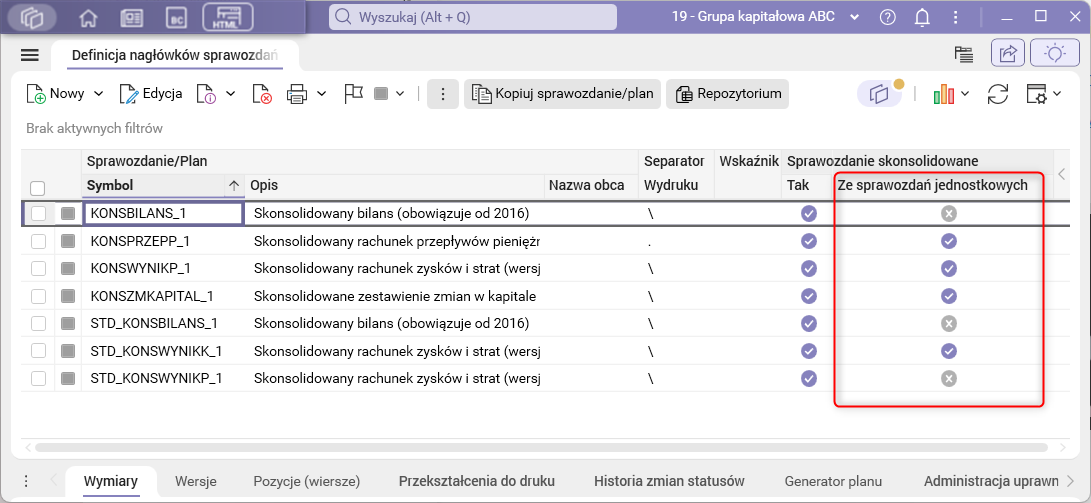The width and height of the screenshot is (1091, 503).
Task: Expand the flag color dropdown arrow
Action: 399,94
